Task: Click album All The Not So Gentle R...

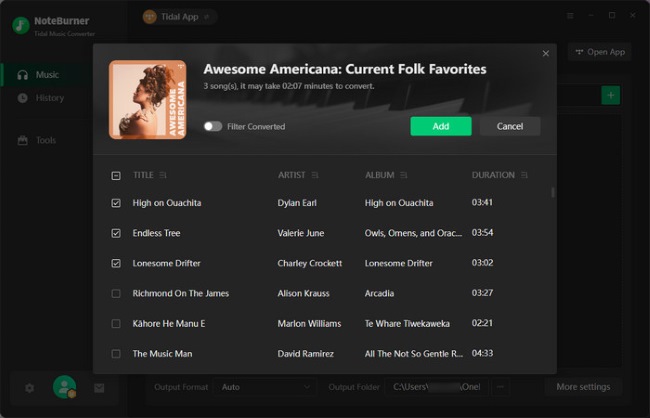Action: [x=414, y=354]
